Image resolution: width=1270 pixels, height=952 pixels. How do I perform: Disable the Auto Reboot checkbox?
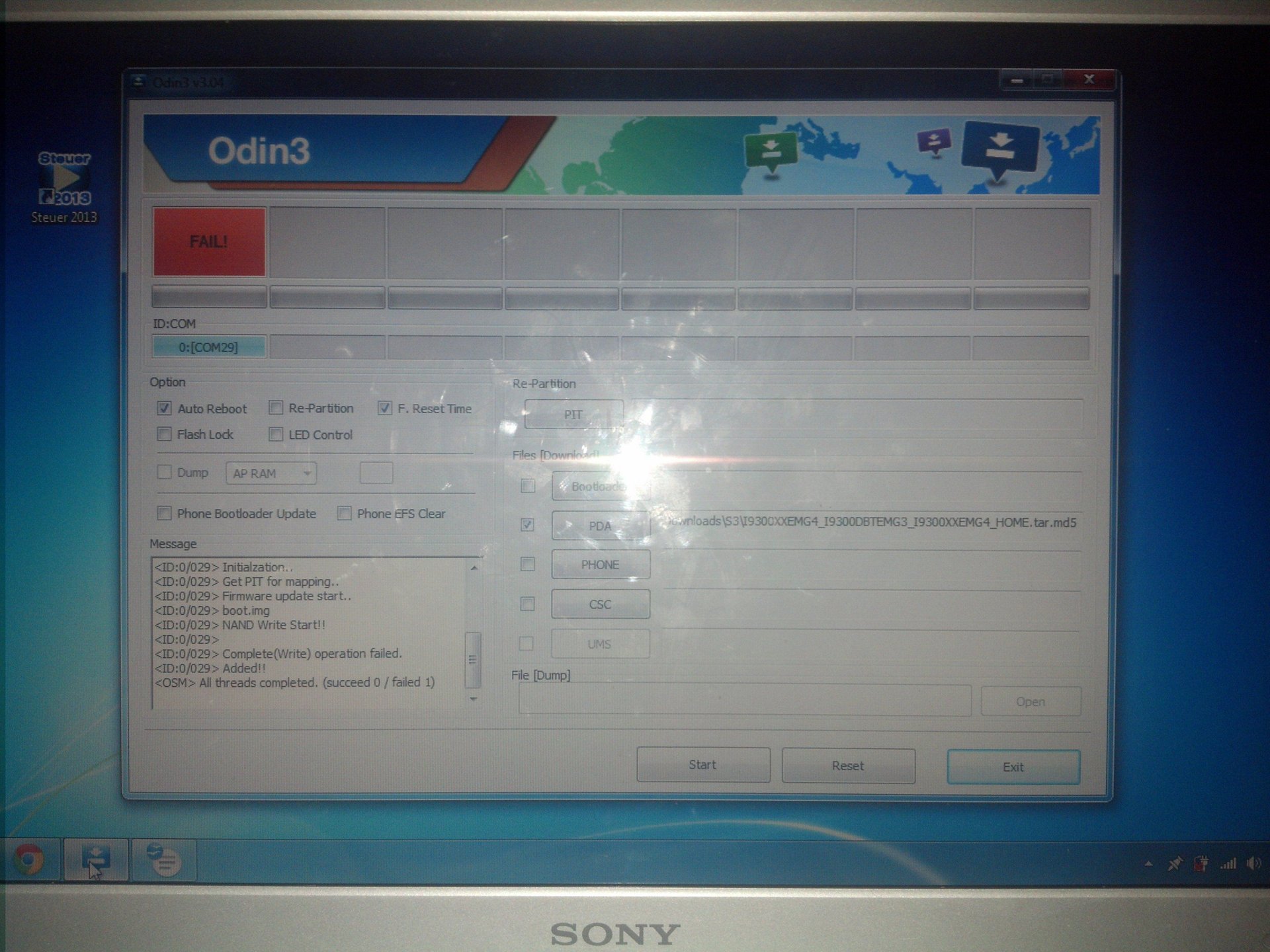coord(164,409)
